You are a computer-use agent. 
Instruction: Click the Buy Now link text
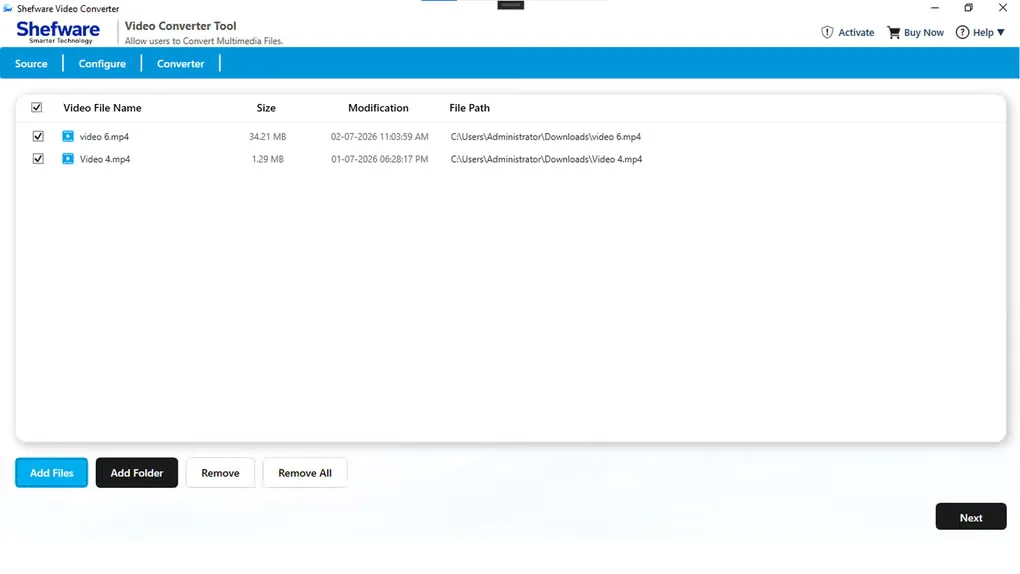click(924, 33)
